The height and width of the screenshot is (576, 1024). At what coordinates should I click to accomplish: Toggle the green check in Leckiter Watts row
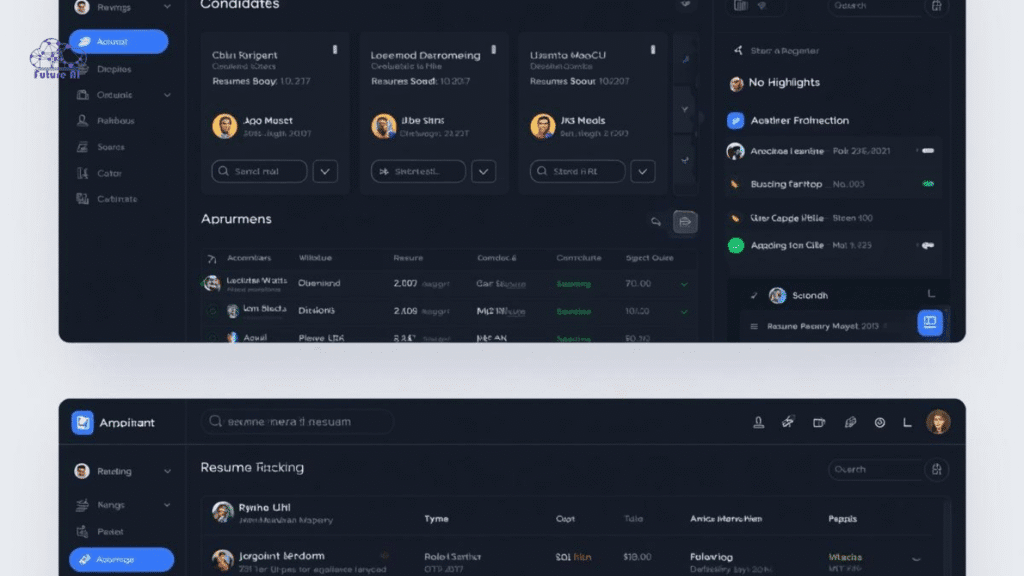684,284
